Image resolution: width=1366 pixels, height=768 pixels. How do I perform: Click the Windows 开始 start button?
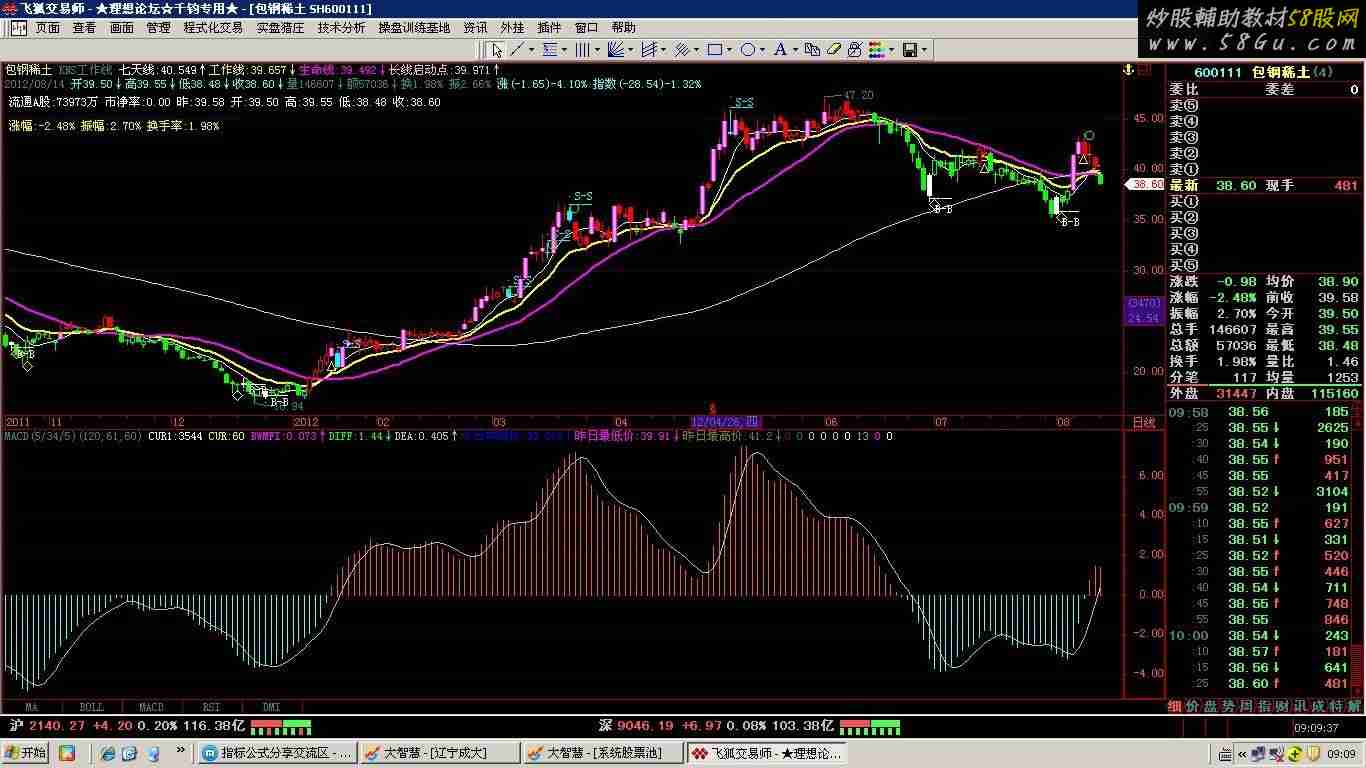click(26, 752)
